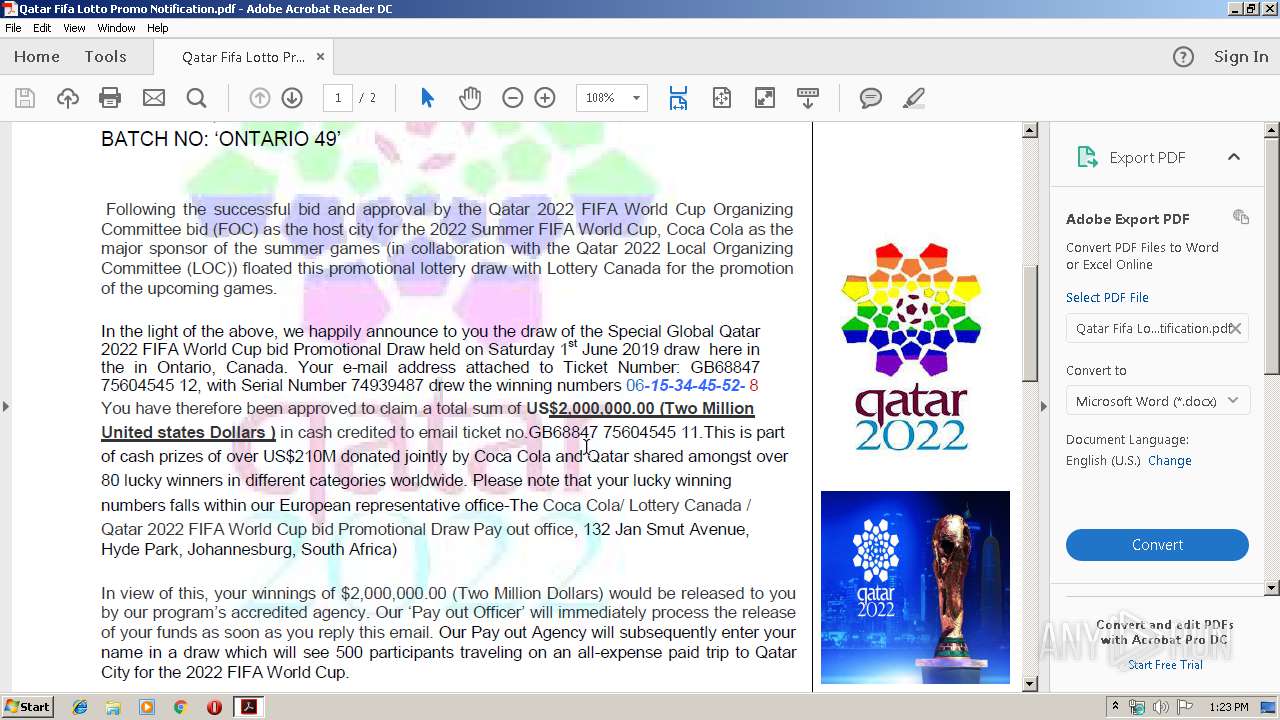
Task: Click the Start Free Trial link
Action: [1165, 665]
